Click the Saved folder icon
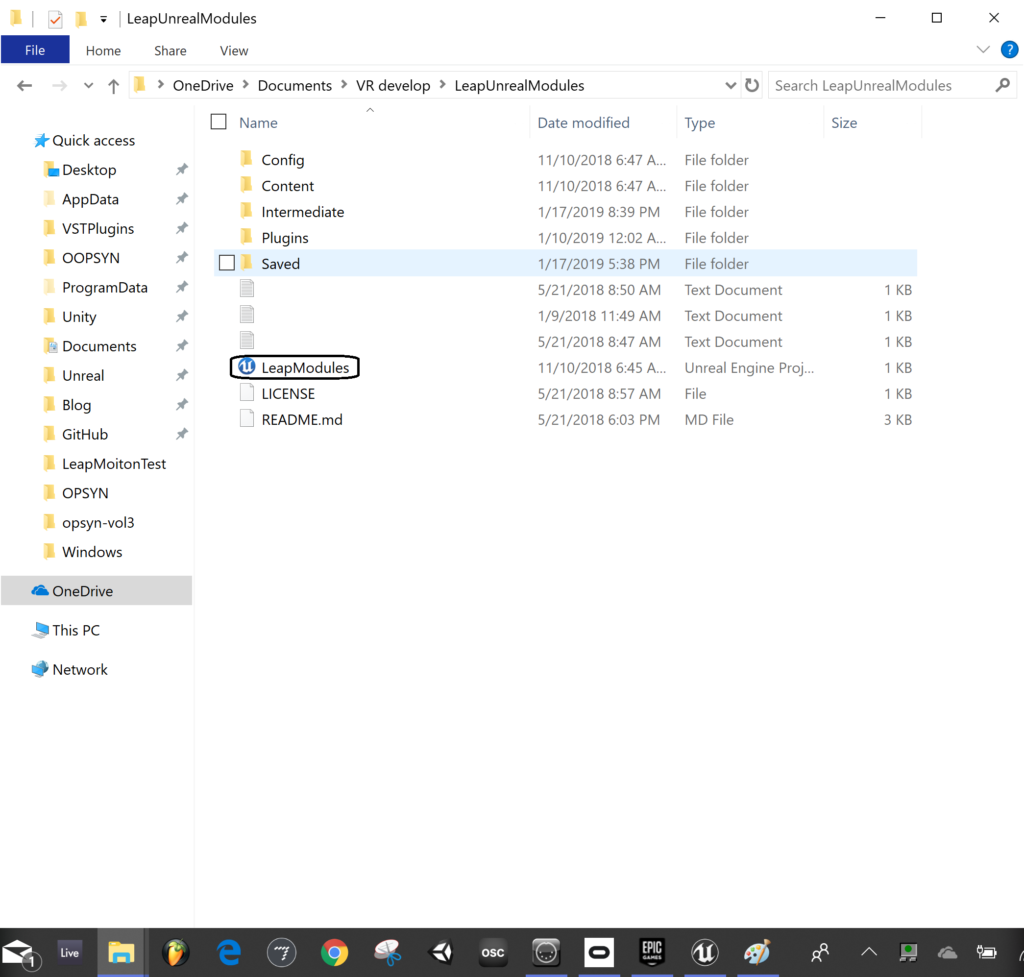This screenshot has width=1024, height=977. coord(246,263)
